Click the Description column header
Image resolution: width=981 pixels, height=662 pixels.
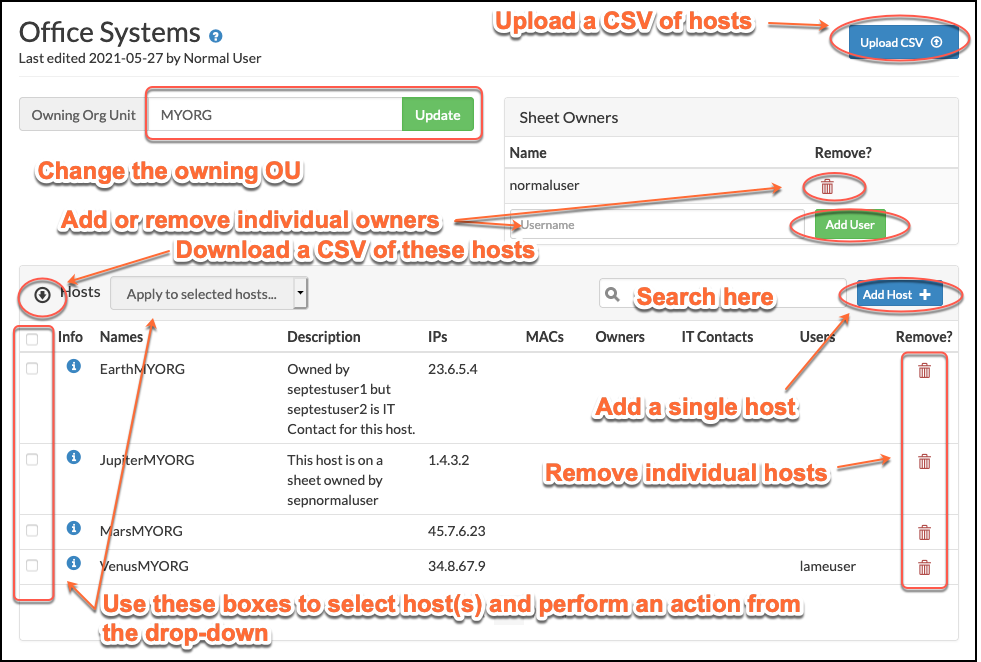coord(323,337)
